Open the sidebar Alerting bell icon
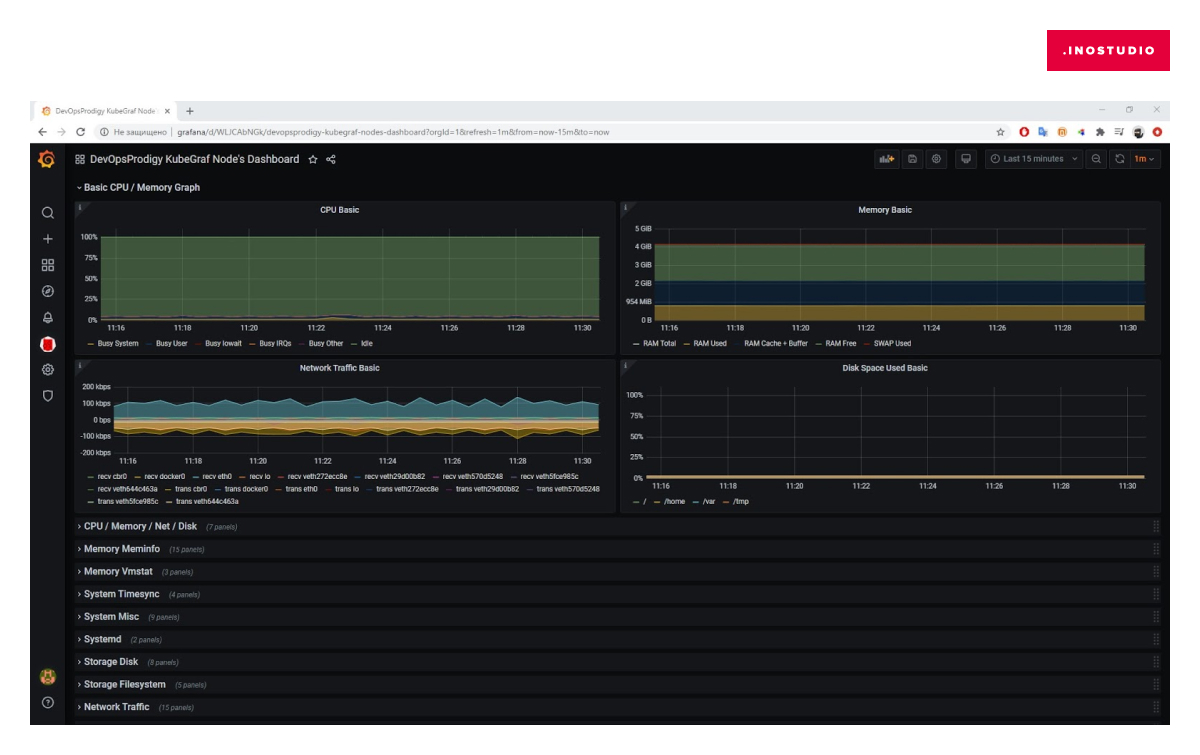 pyautogui.click(x=47, y=317)
